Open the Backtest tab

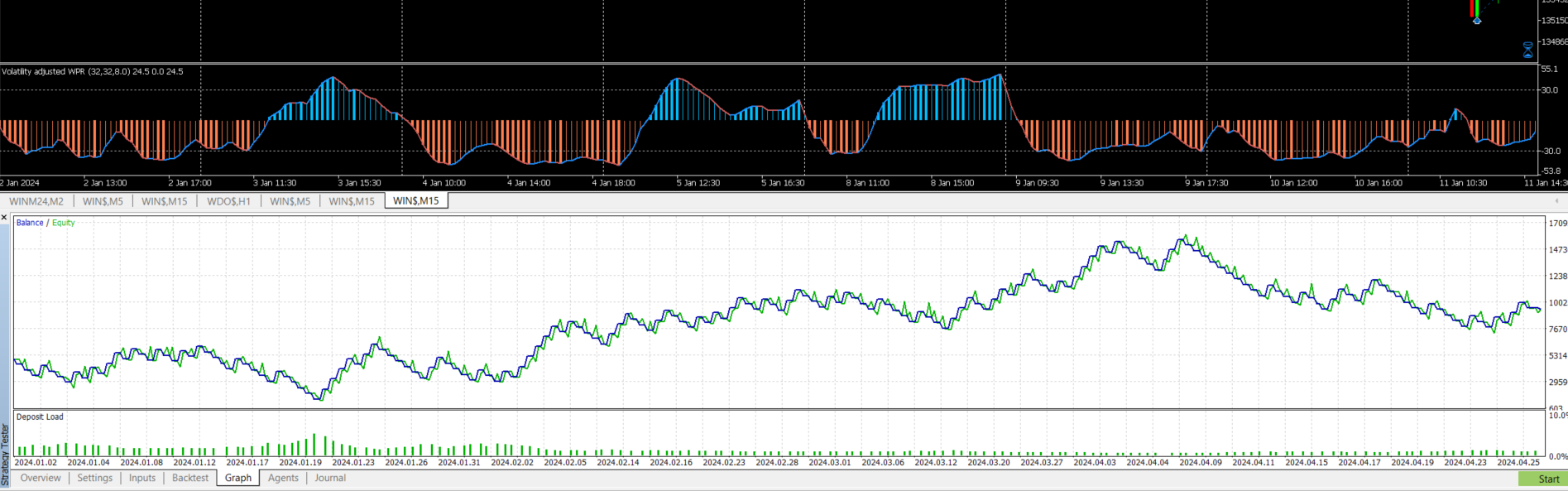click(190, 479)
